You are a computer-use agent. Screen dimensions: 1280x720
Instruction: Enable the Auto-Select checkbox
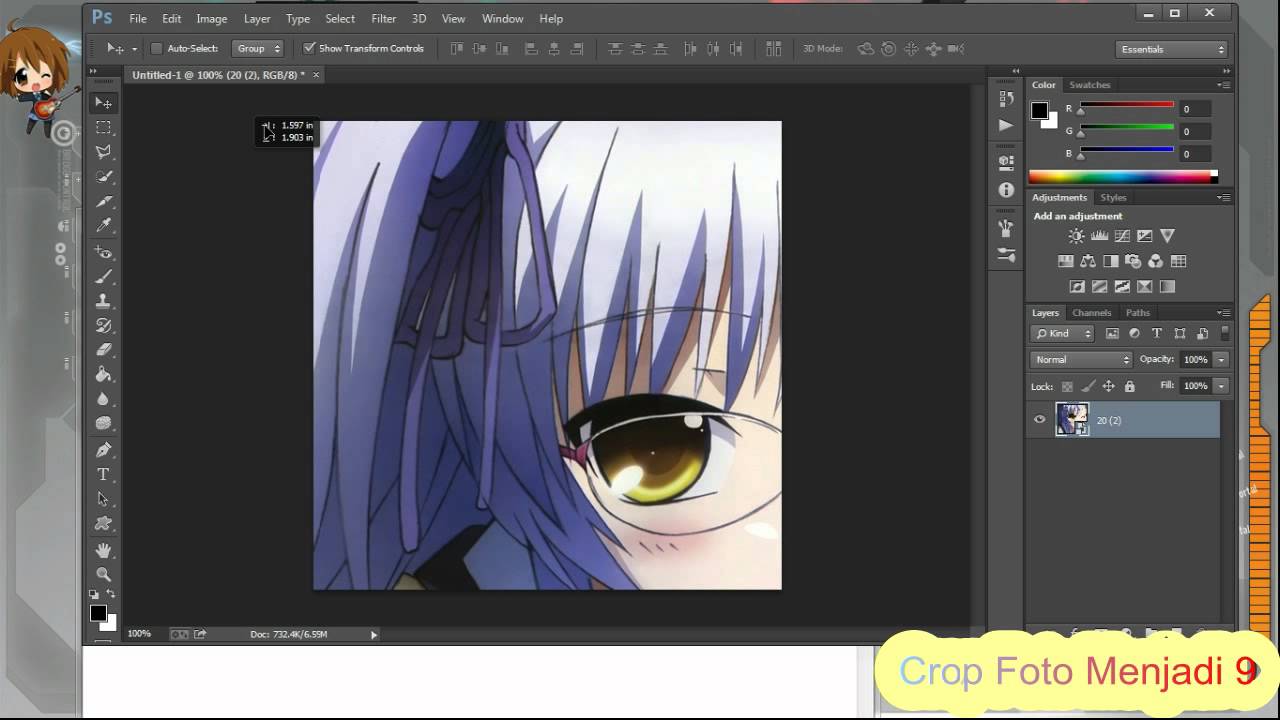pos(156,48)
